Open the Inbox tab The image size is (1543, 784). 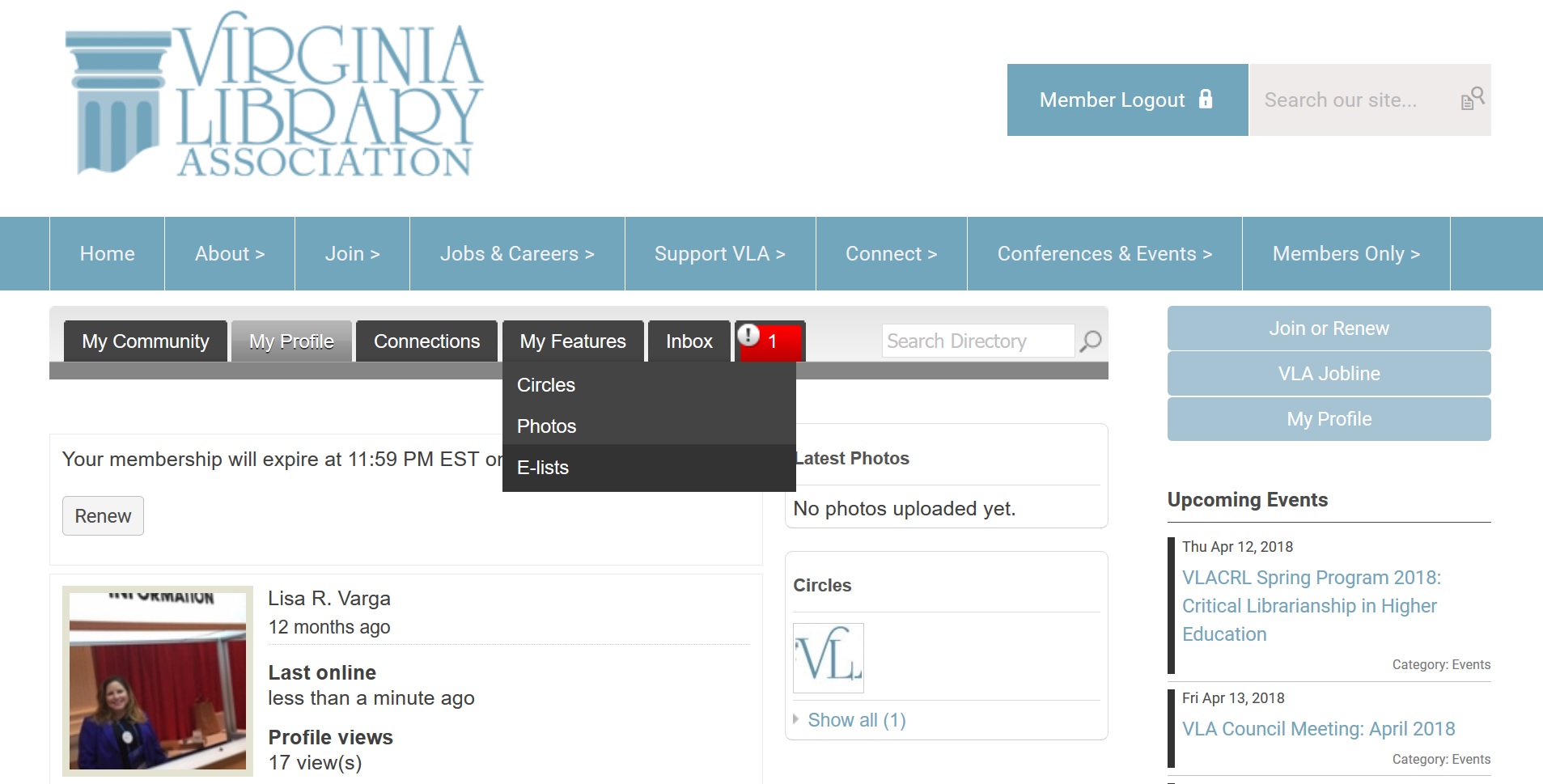click(689, 341)
